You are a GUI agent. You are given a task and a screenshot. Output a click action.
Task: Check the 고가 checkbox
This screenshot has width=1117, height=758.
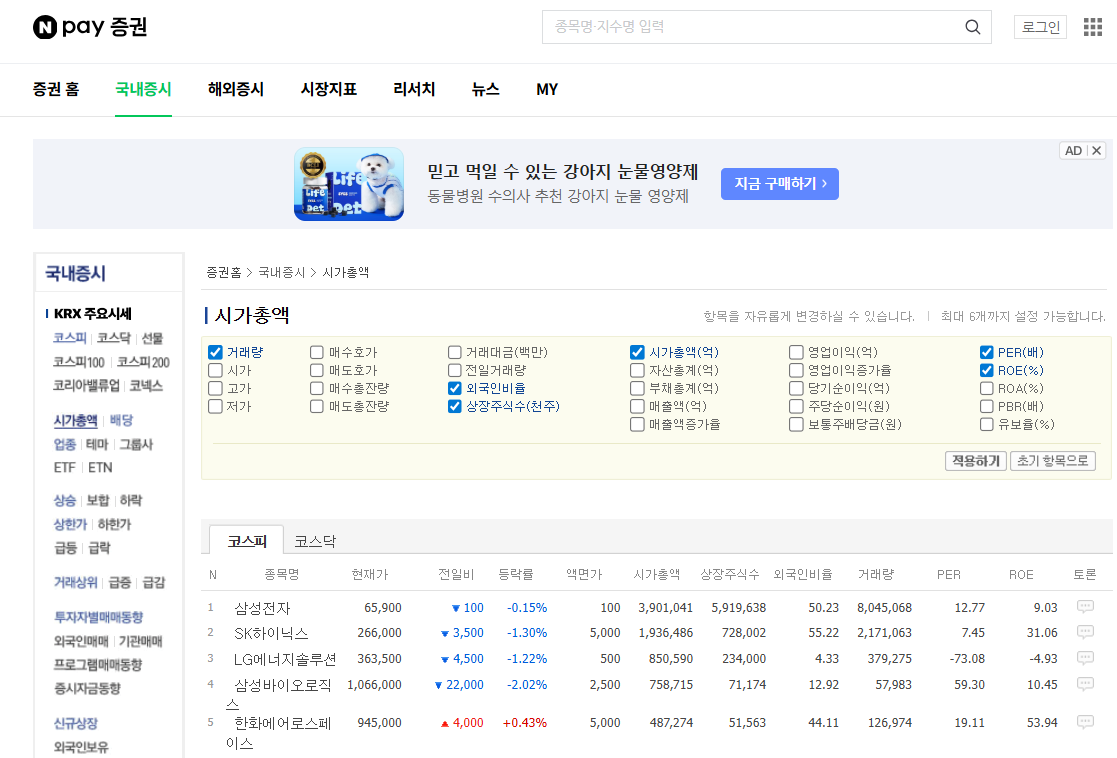pos(215,388)
